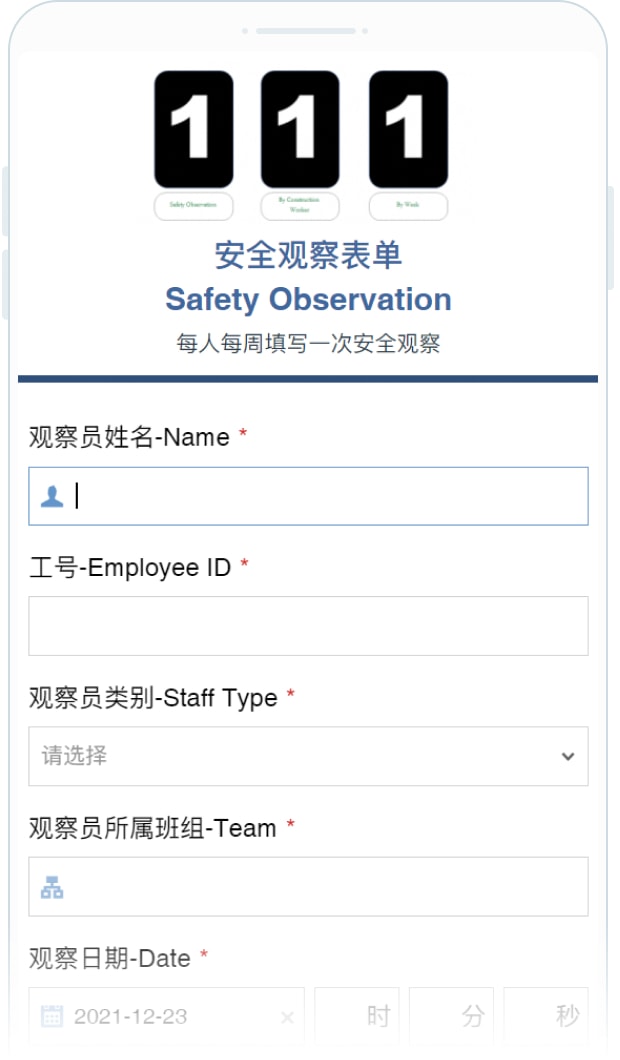
Task: Open the date picker showing 2021-12-23
Action: [160, 1017]
